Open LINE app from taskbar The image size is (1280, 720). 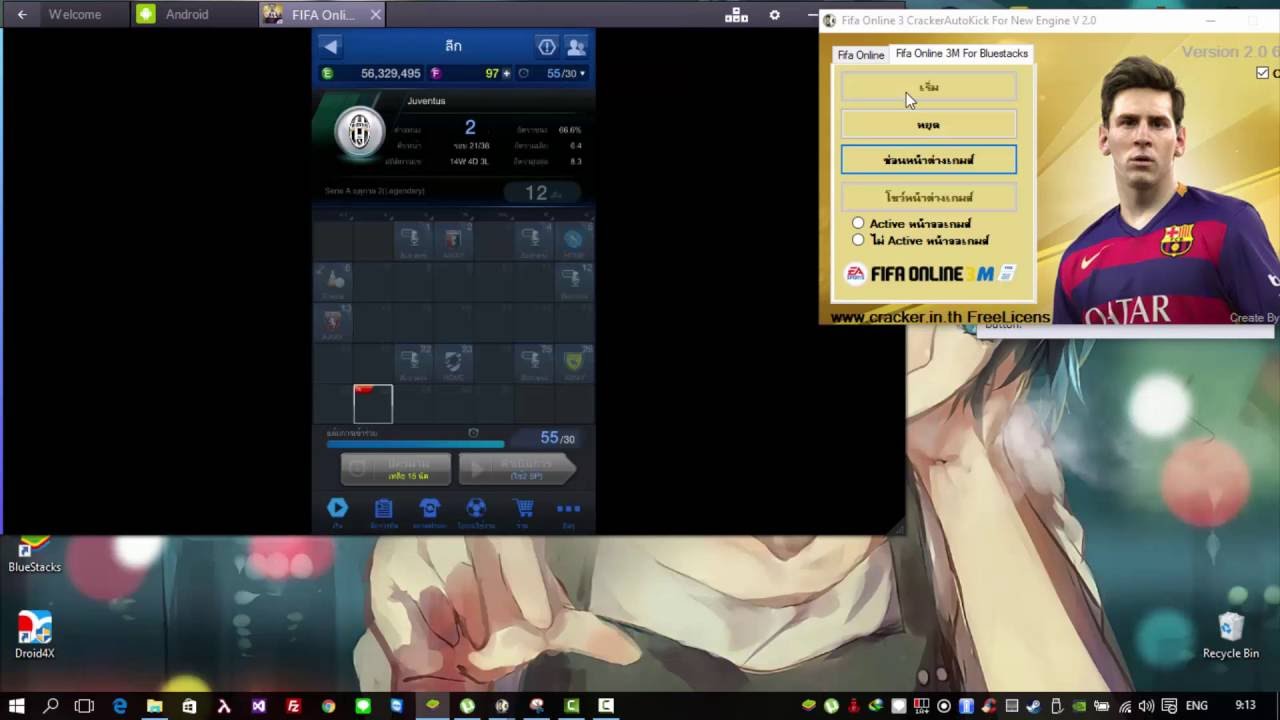(x=363, y=706)
